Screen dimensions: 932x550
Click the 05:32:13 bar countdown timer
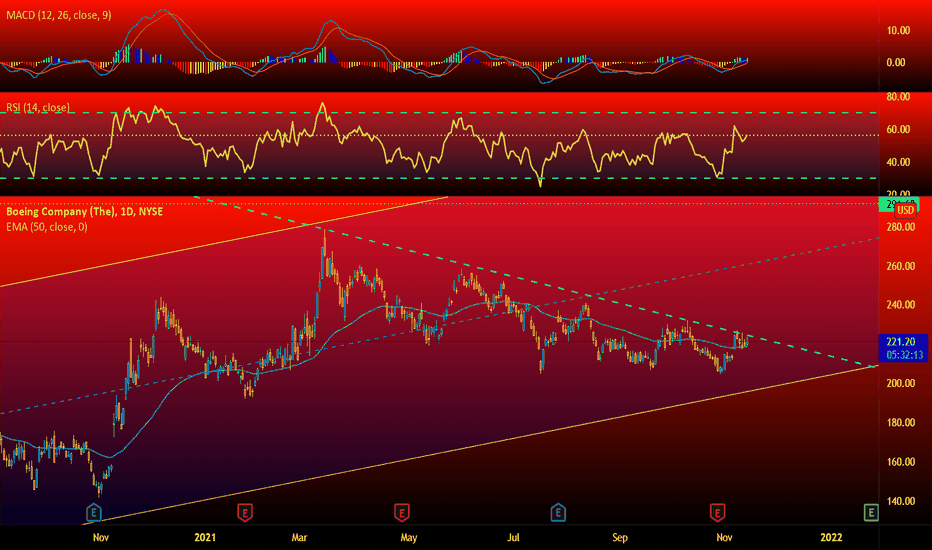pyautogui.click(x=905, y=355)
